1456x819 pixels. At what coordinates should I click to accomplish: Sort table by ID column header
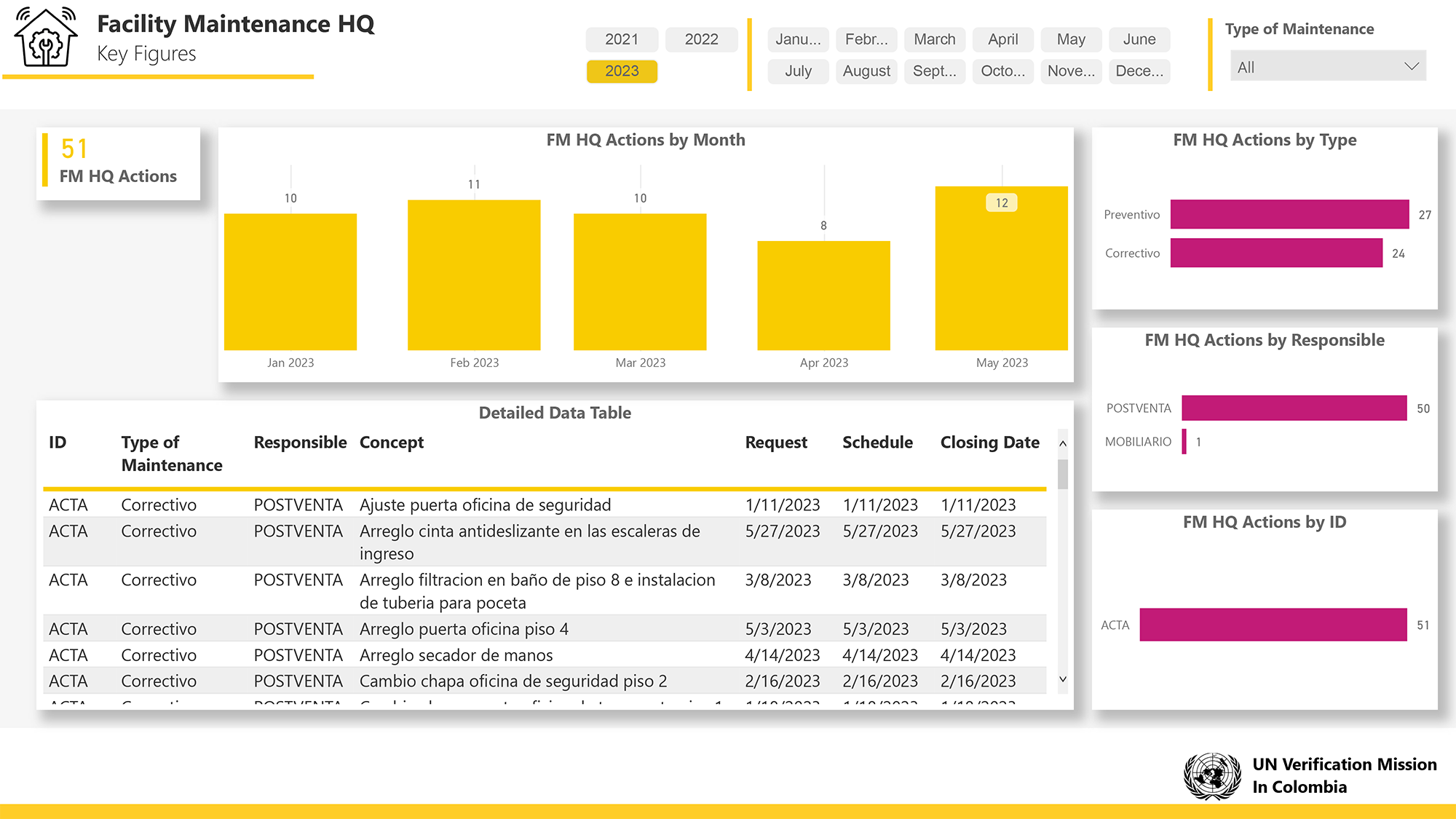pos(58,443)
